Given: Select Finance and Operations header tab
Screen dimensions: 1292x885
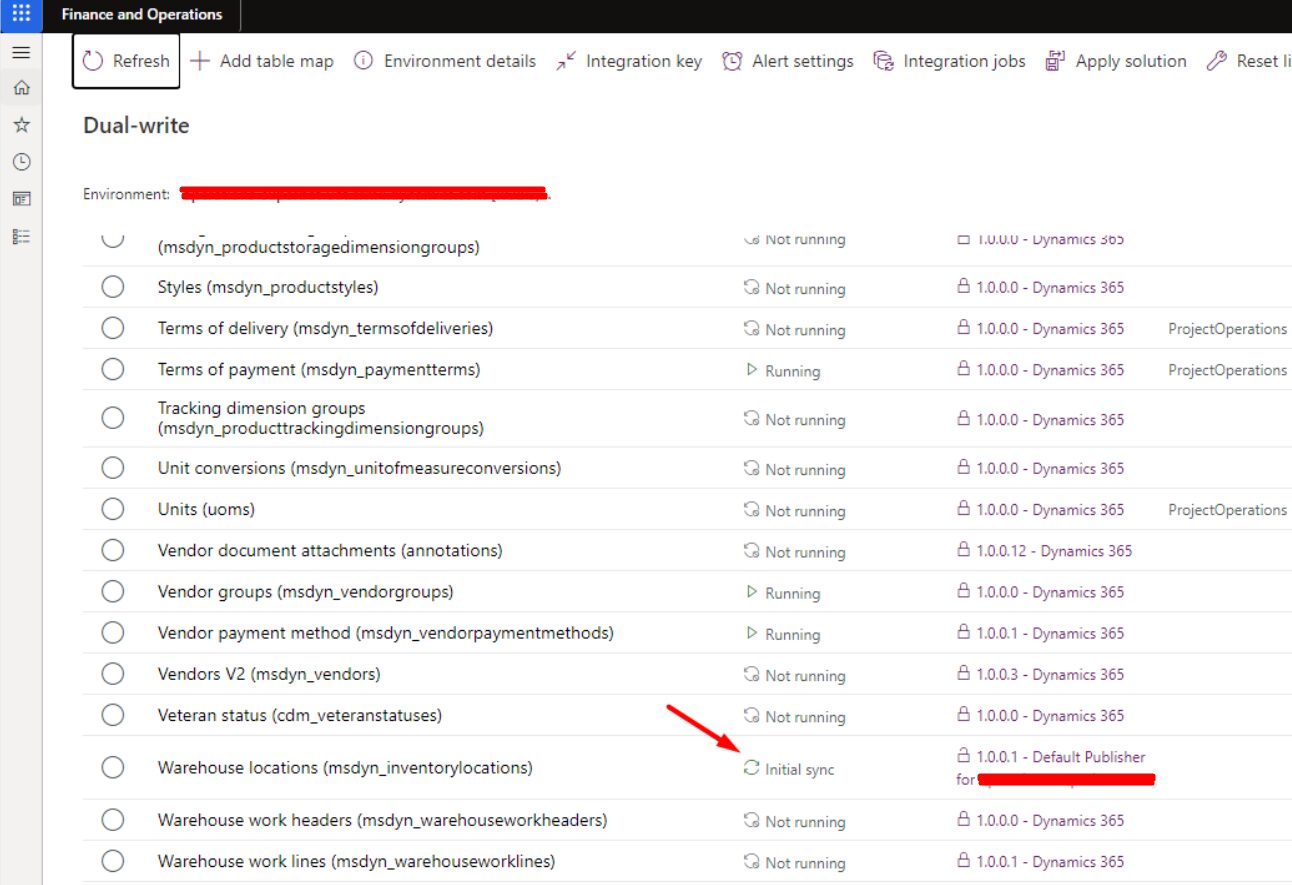Looking at the screenshot, I should click(x=141, y=15).
